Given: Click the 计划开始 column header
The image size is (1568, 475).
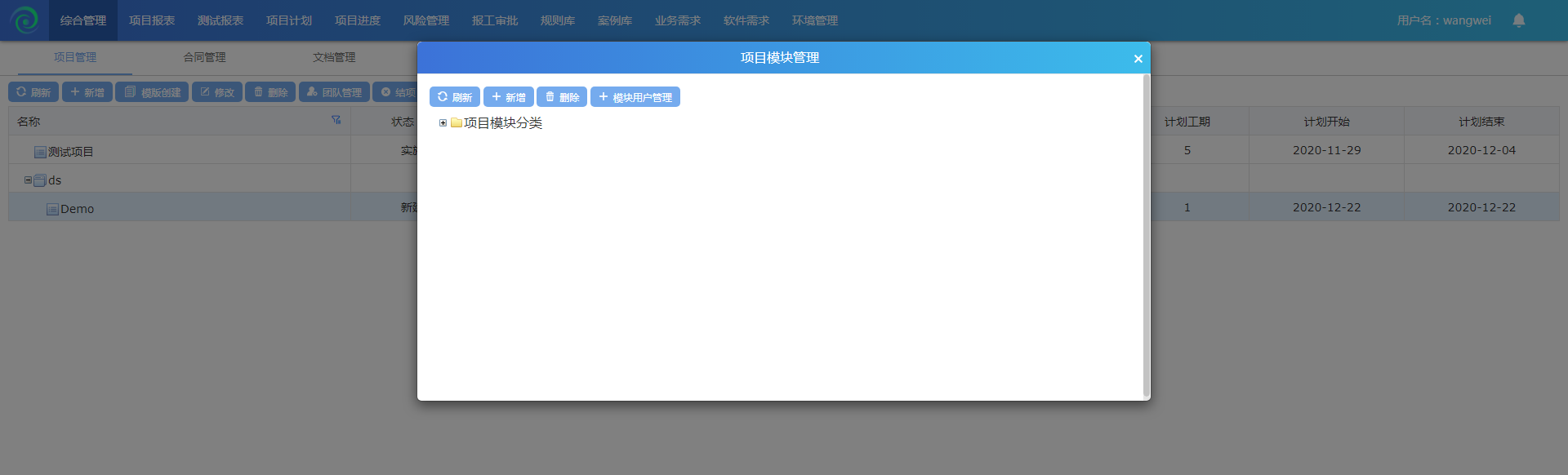Looking at the screenshot, I should coord(1327,122).
